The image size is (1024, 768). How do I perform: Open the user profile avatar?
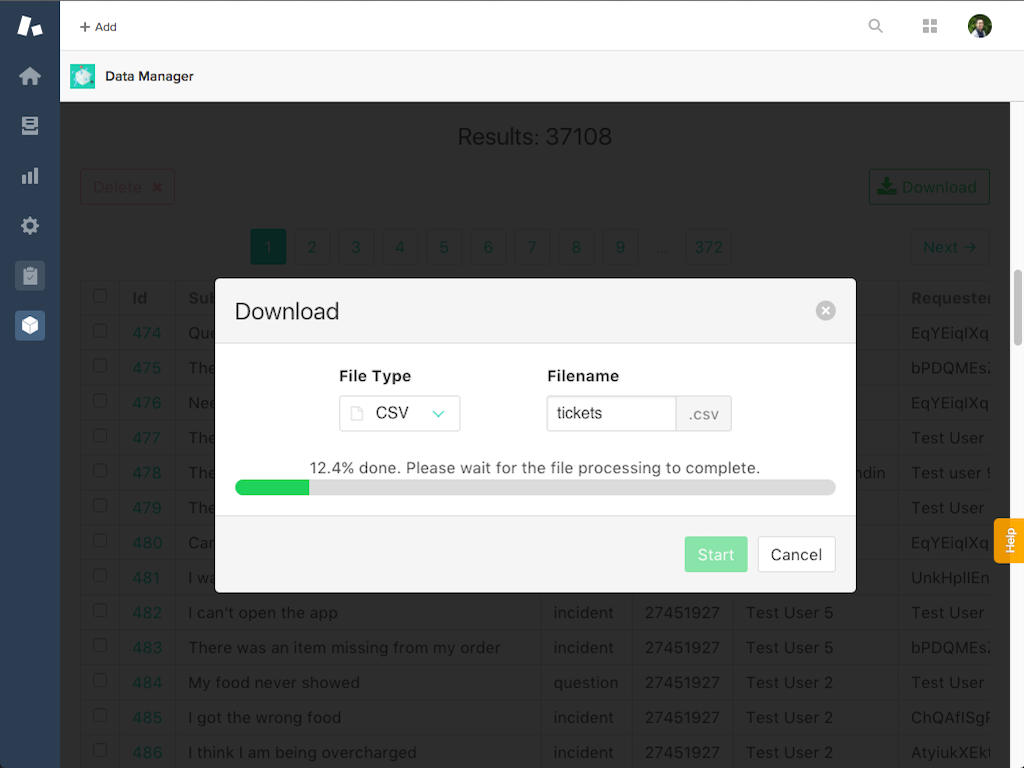click(979, 26)
